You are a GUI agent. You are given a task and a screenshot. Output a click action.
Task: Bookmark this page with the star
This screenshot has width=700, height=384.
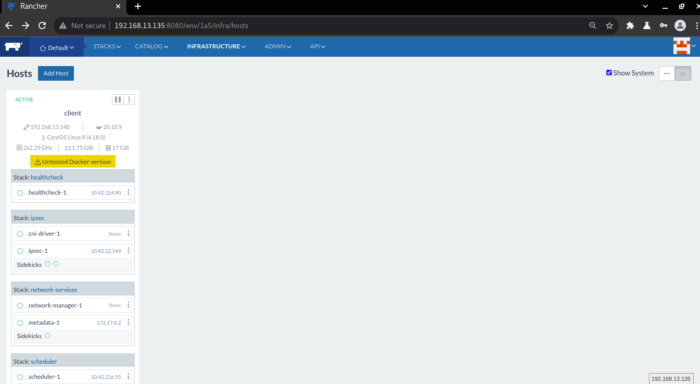[609, 25]
